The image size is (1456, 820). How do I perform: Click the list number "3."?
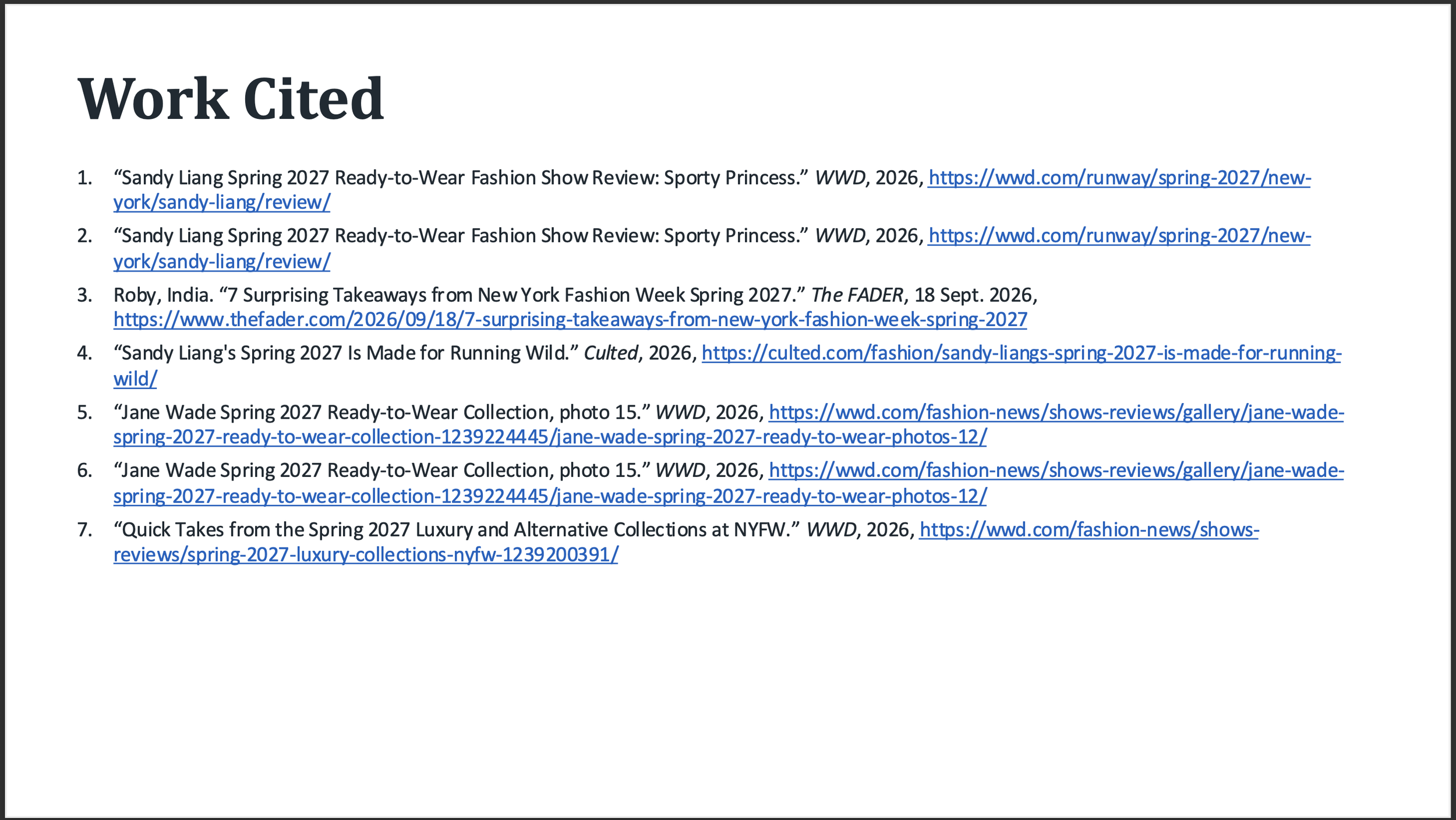(85, 295)
